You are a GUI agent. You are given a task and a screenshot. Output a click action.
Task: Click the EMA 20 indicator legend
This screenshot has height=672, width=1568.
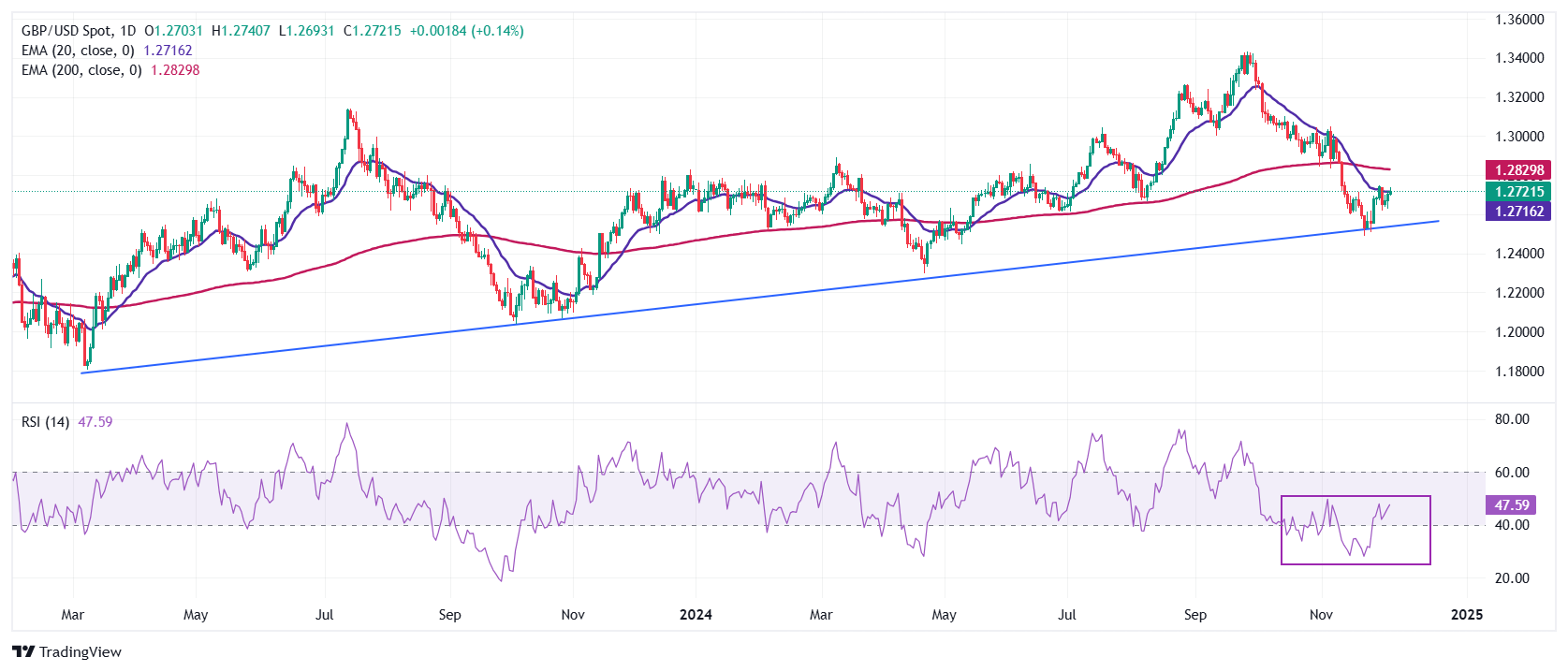pos(78,51)
